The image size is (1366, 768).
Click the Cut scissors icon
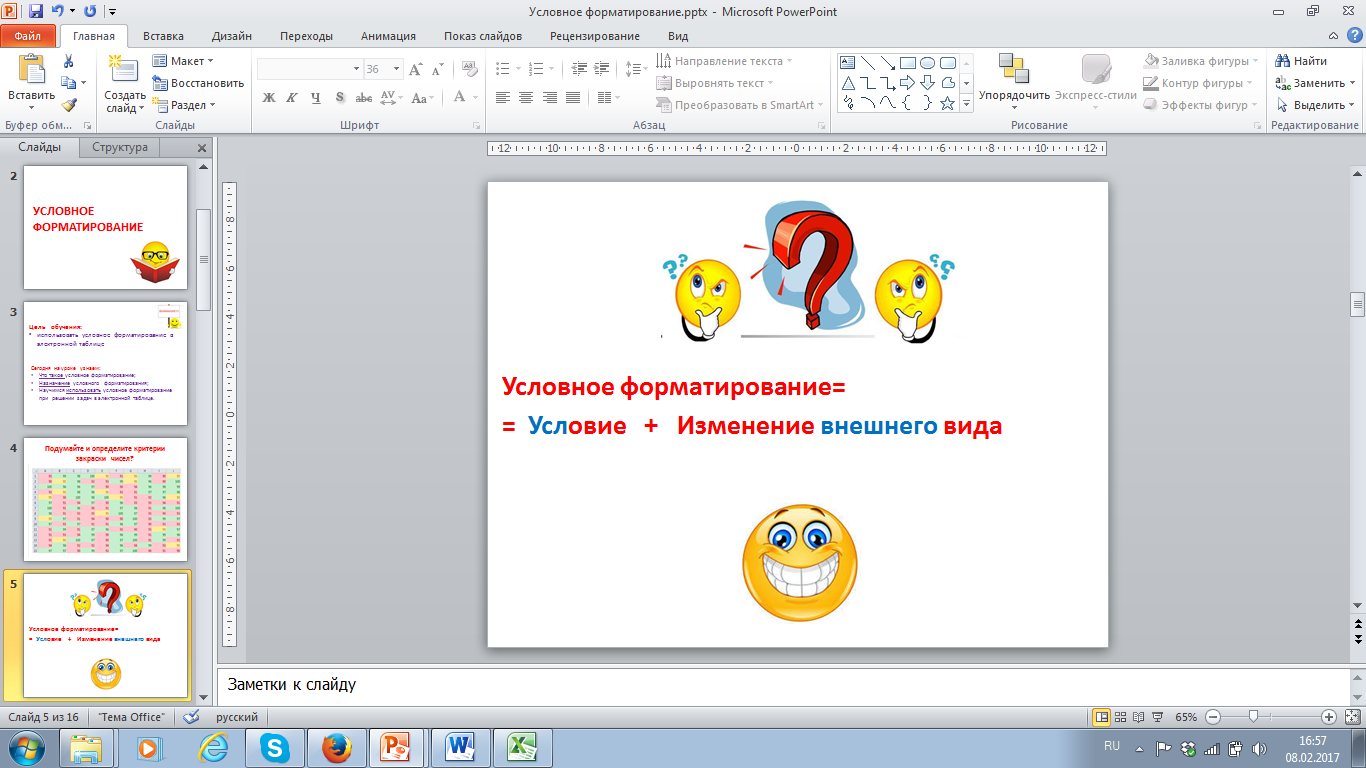point(68,62)
